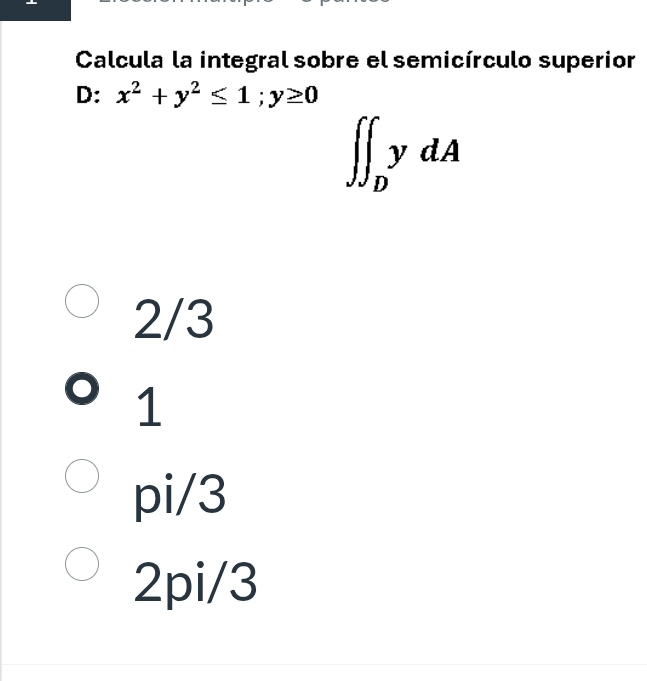The width and height of the screenshot is (647, 681).
Task: Click the word "integral" in the question
Action: pos(247,59)
